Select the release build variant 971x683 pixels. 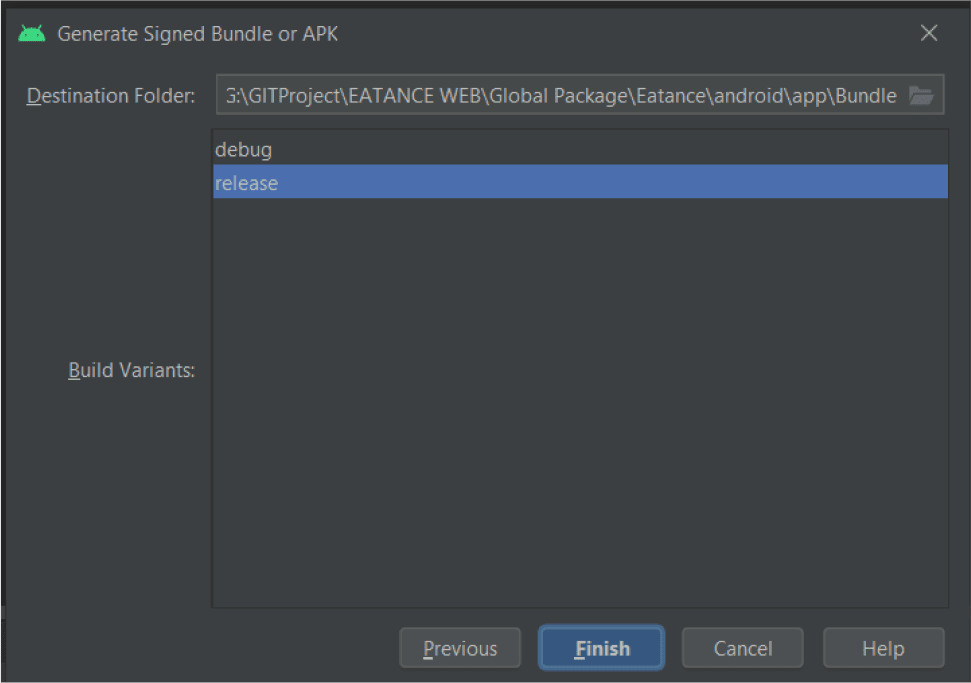click(247, 183)
